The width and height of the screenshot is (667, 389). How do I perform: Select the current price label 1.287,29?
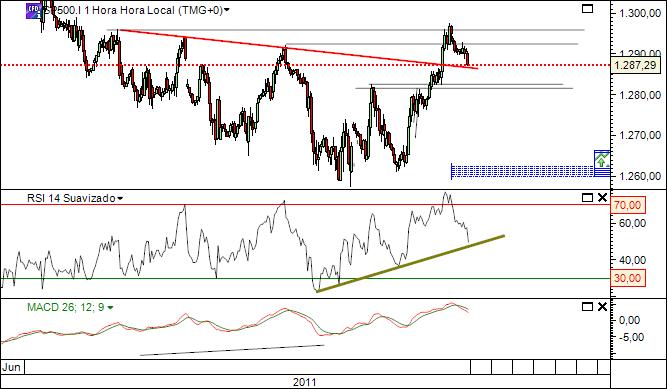coord(635,66)
